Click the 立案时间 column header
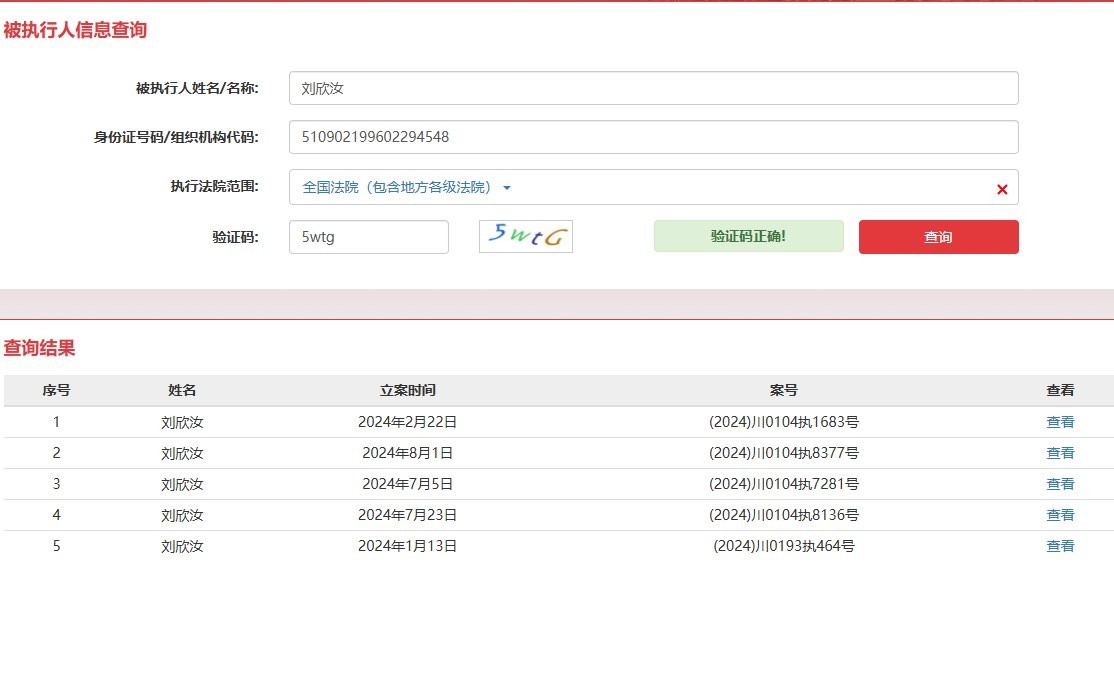The width and height of the screenshot is (1114, 683). (x=407, y=391)
